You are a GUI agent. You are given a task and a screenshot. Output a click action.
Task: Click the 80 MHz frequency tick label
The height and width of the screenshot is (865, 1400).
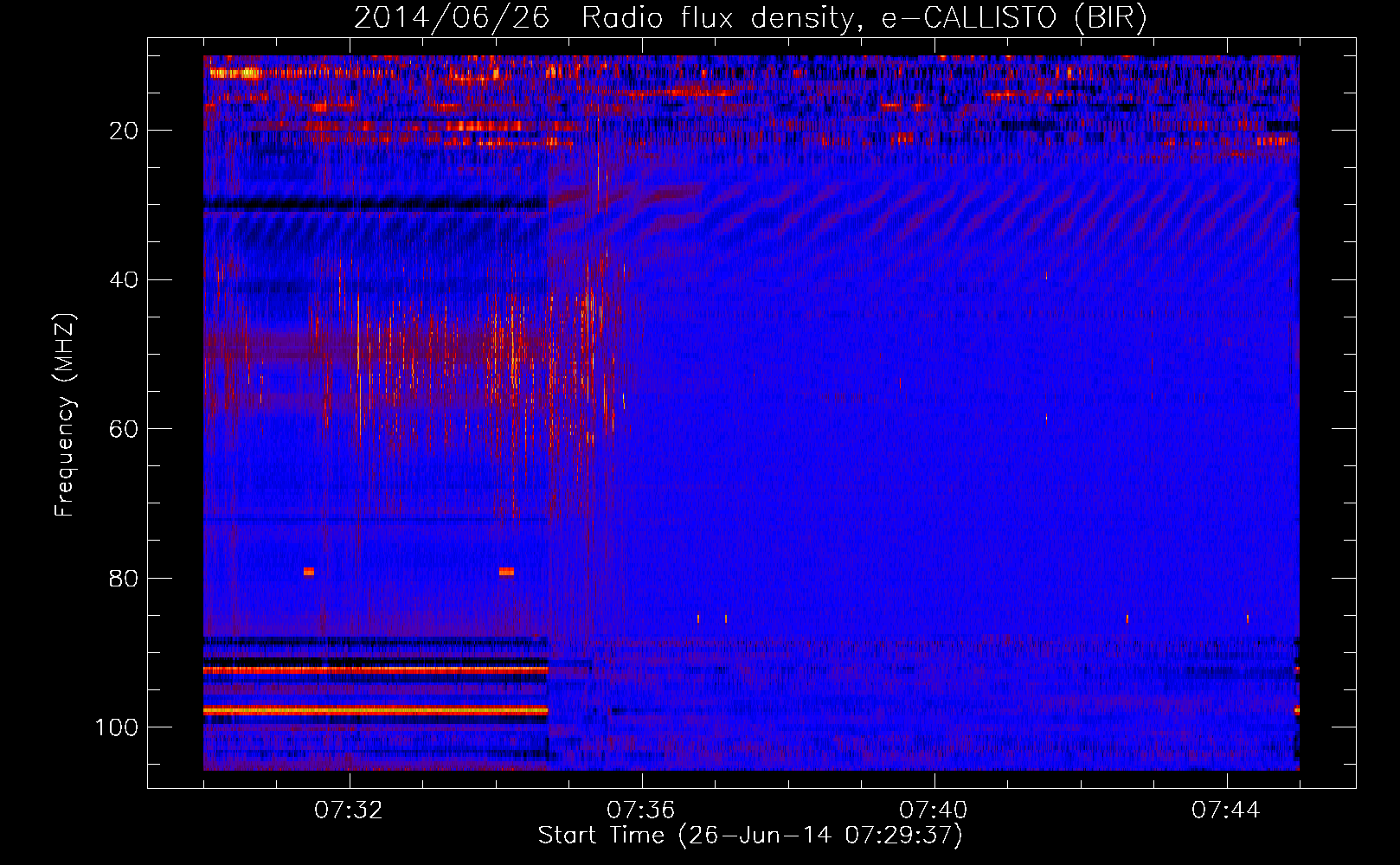pyautogui.click(x=125, y=579)
